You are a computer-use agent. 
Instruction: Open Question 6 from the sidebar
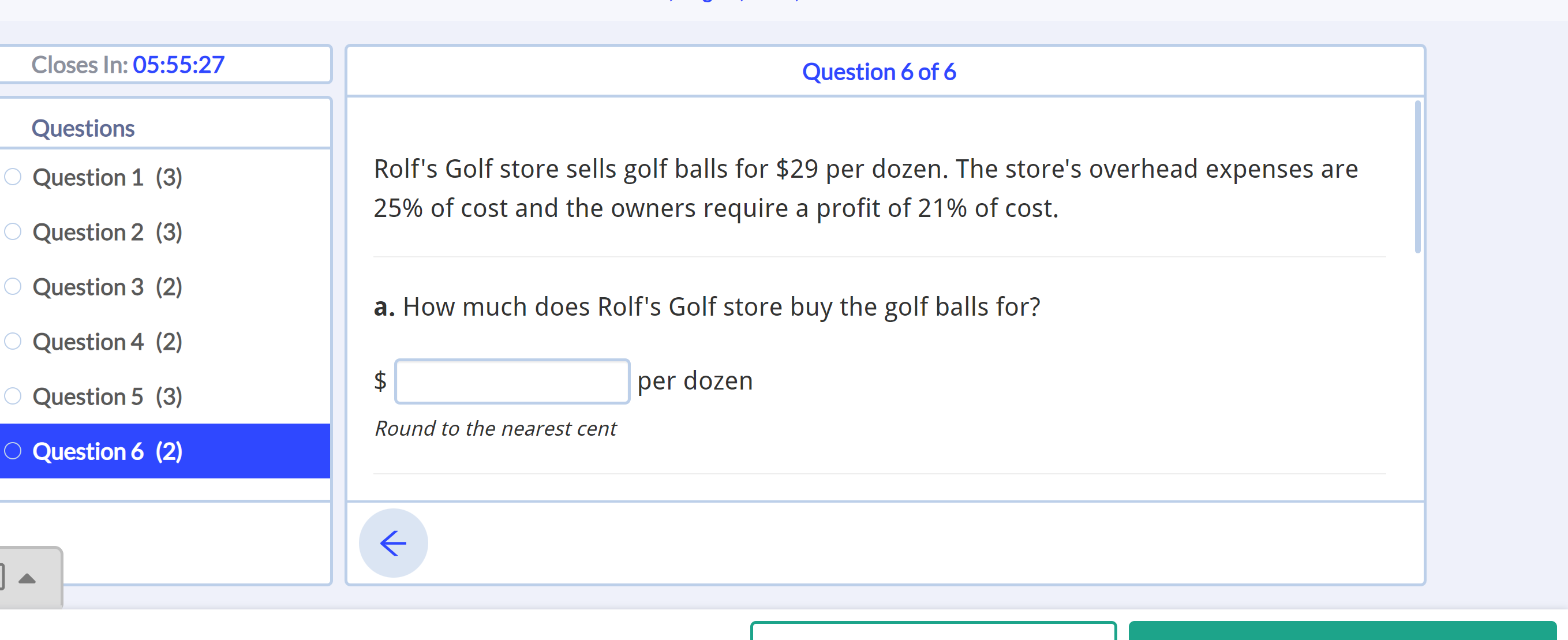(108, 451)
